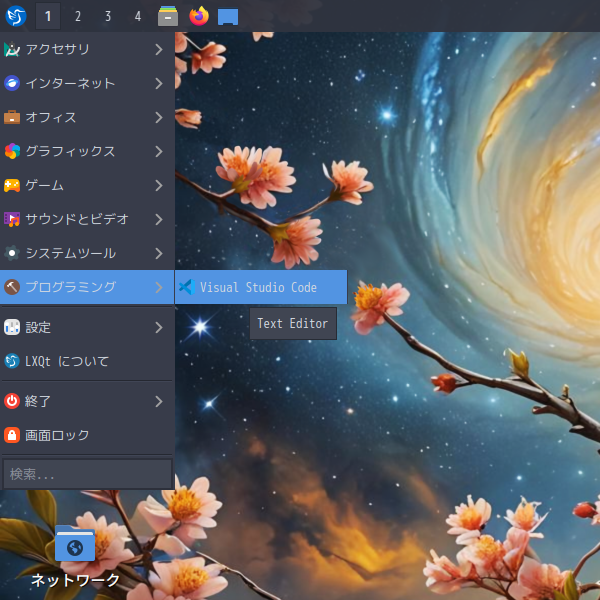Screen dimensions: 600x600
Task: Click the blue show desktop icon
Action: (x=228, y=17)
